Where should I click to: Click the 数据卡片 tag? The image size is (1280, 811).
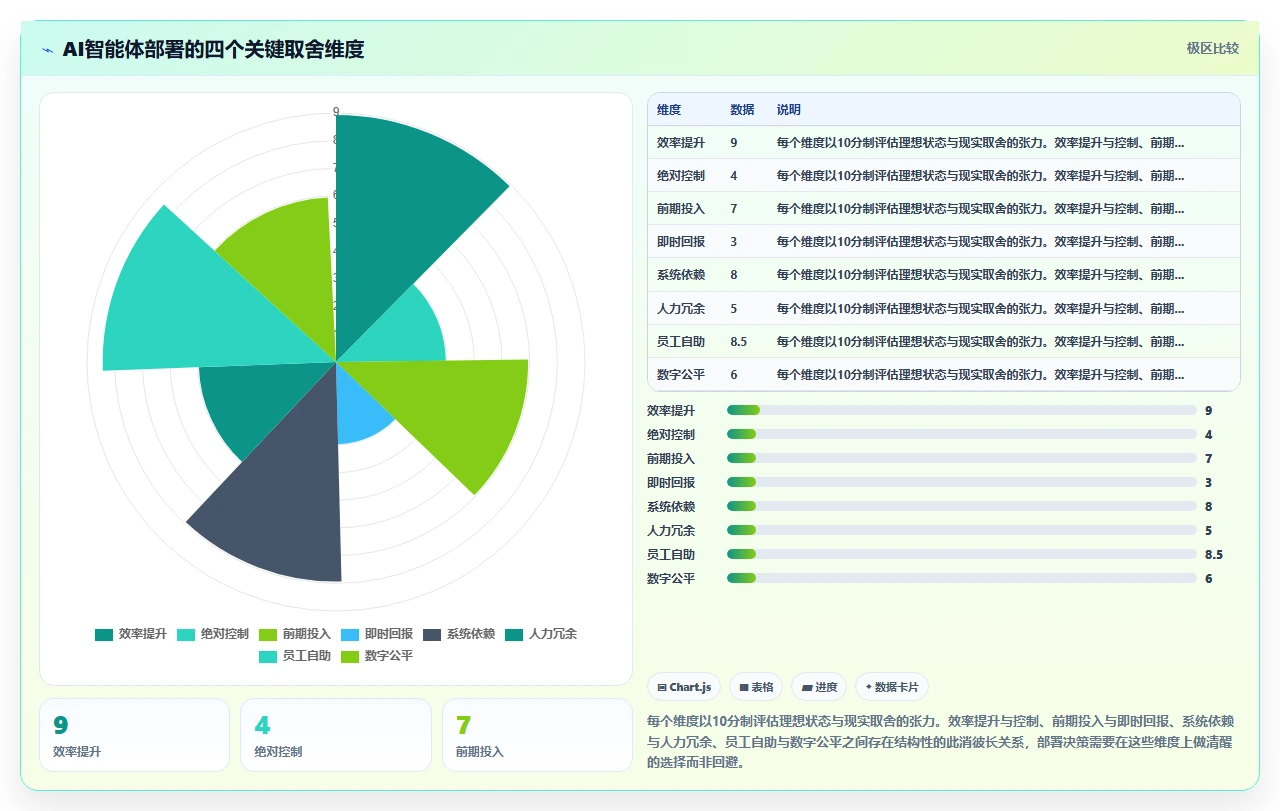892,687
